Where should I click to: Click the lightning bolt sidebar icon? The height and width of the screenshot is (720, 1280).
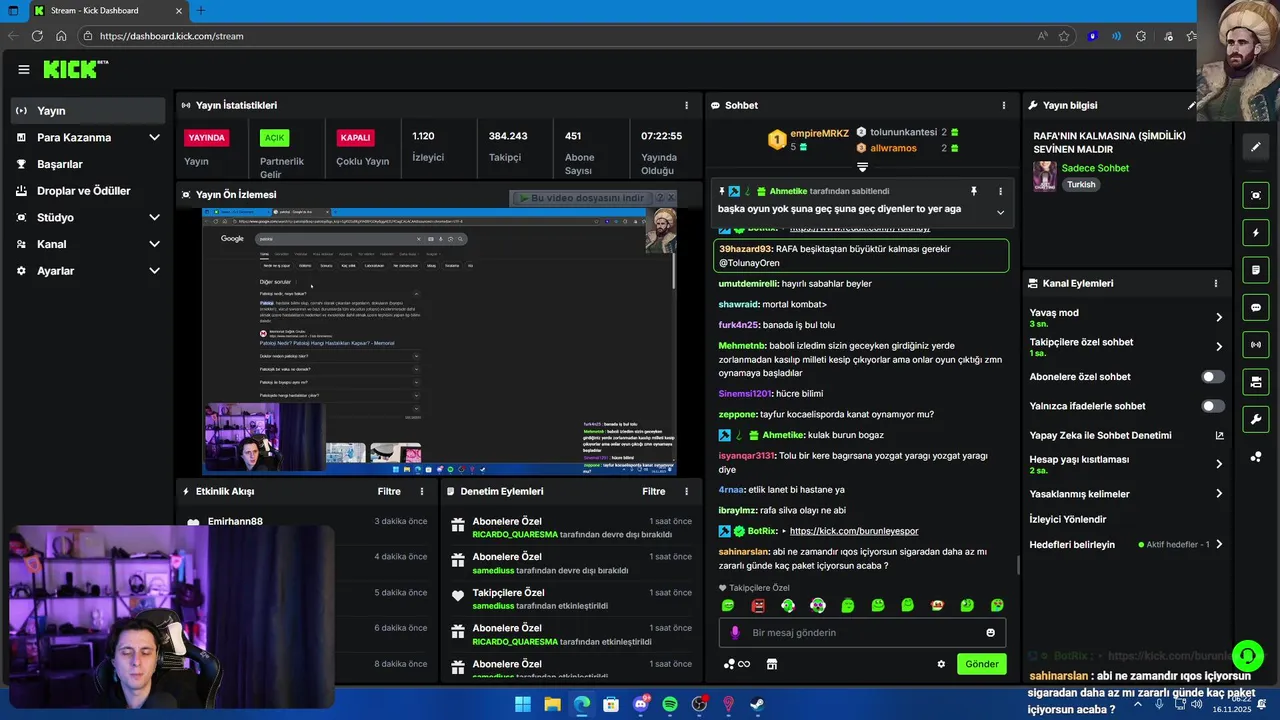click(1256, 233)
